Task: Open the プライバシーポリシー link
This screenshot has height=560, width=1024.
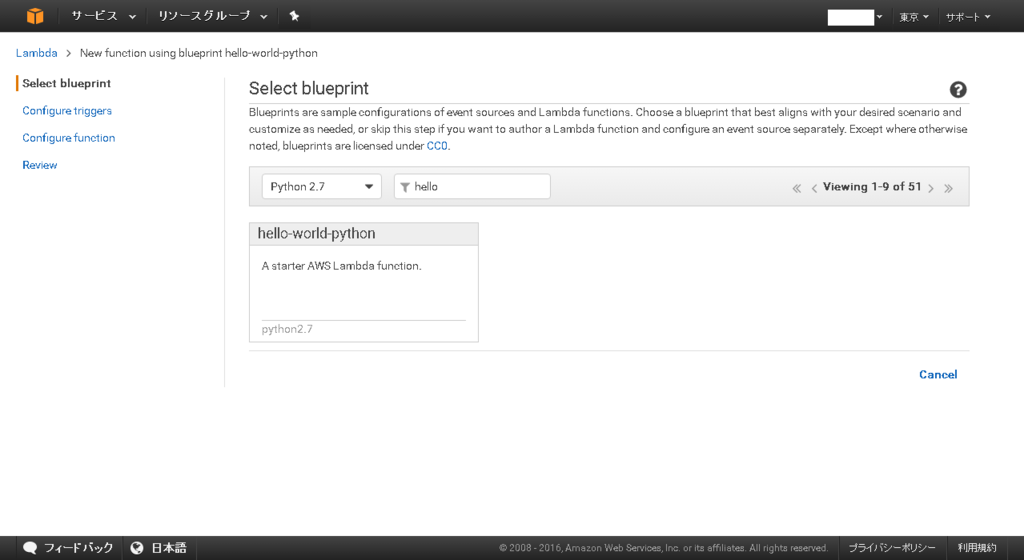Action: (x=891, y=548)
